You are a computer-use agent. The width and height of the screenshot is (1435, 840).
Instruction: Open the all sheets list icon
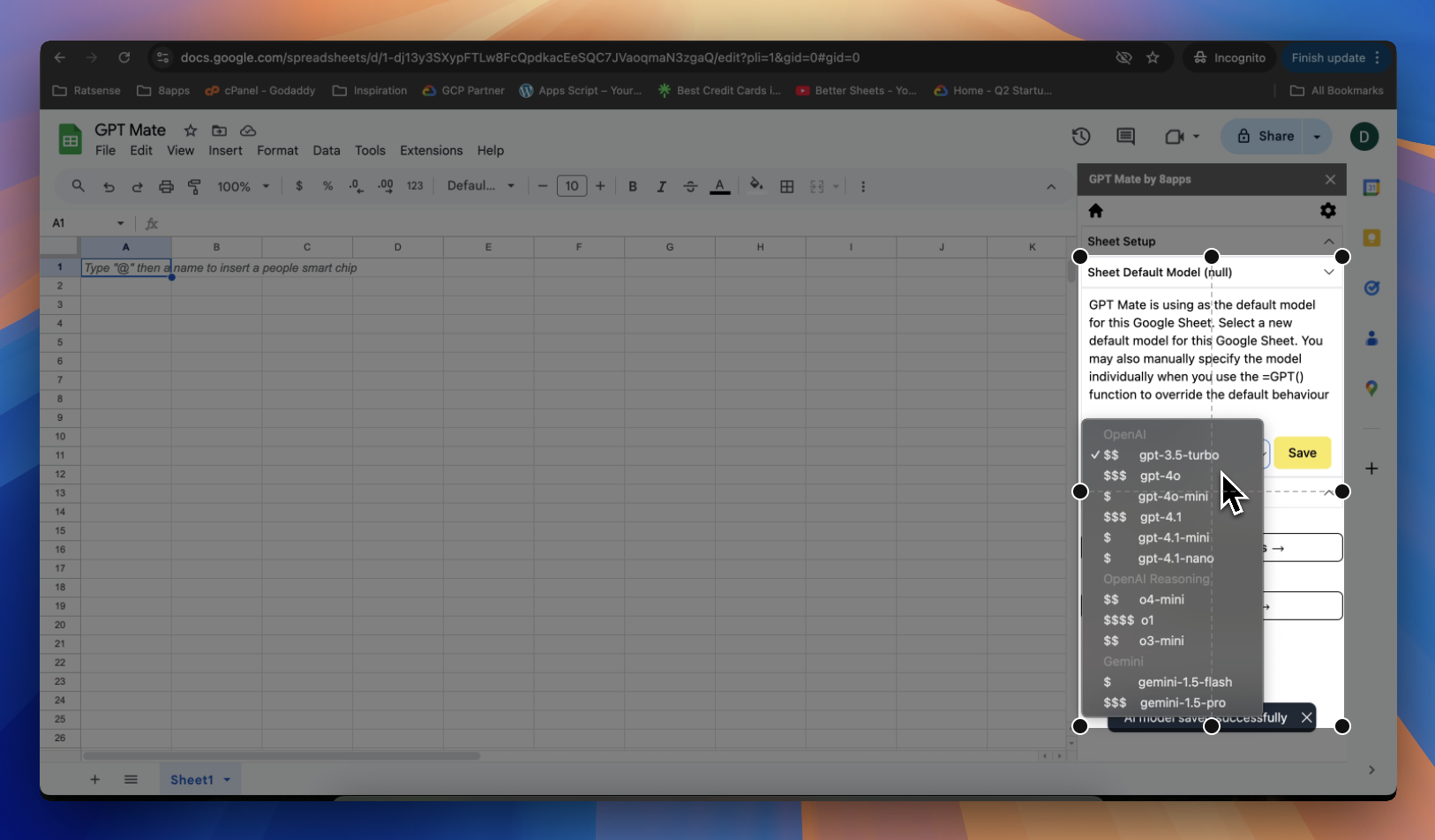(131, 779)
